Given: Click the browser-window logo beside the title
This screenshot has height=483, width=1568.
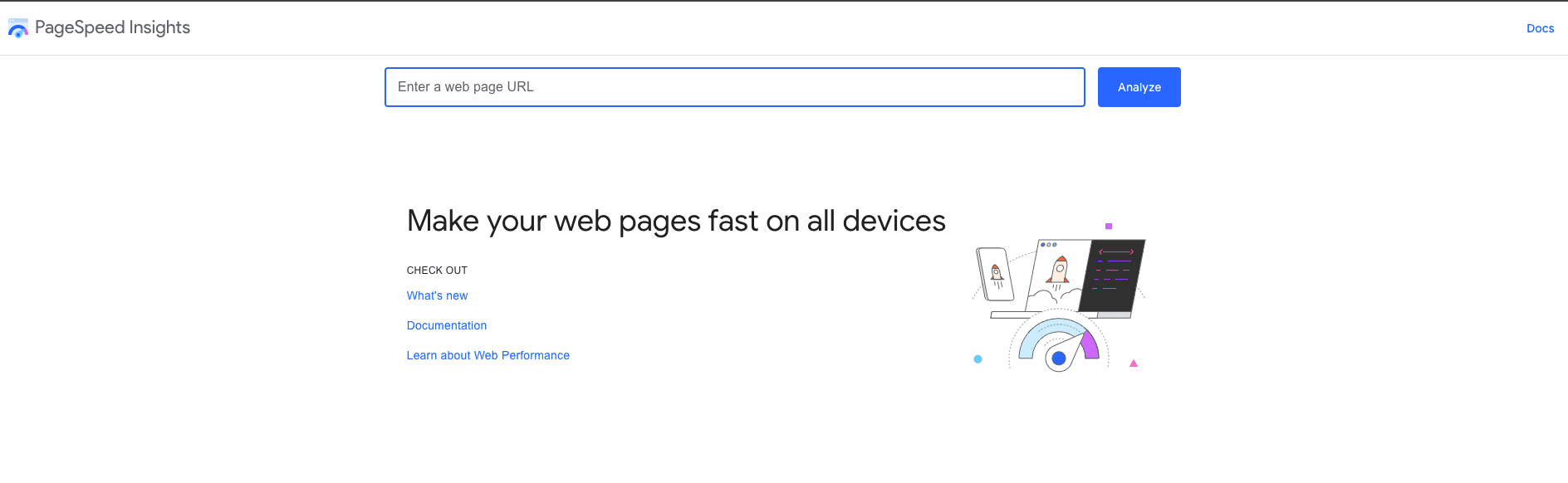Looking at the screenshot, I should (17, 27).
